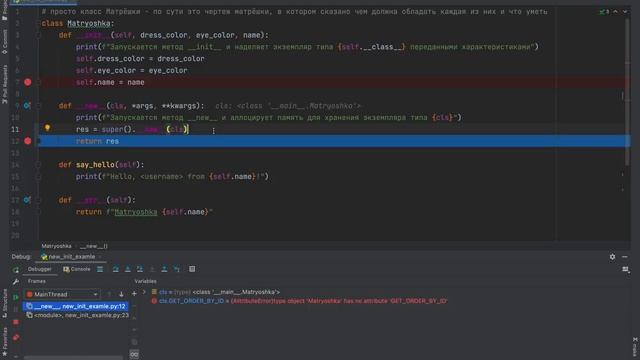640x360 pixels.
Task: Expand the cls variable node
Action: pos(144,292)
